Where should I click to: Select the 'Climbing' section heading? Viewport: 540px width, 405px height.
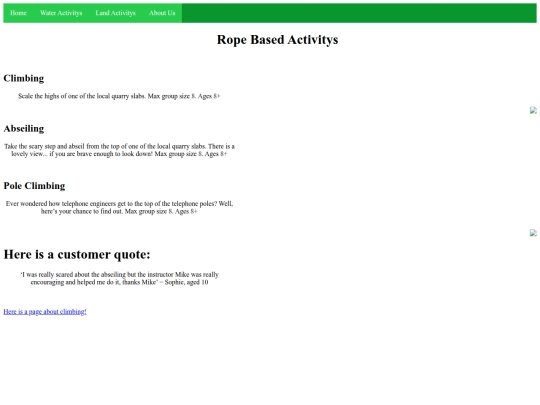point(24,79)
